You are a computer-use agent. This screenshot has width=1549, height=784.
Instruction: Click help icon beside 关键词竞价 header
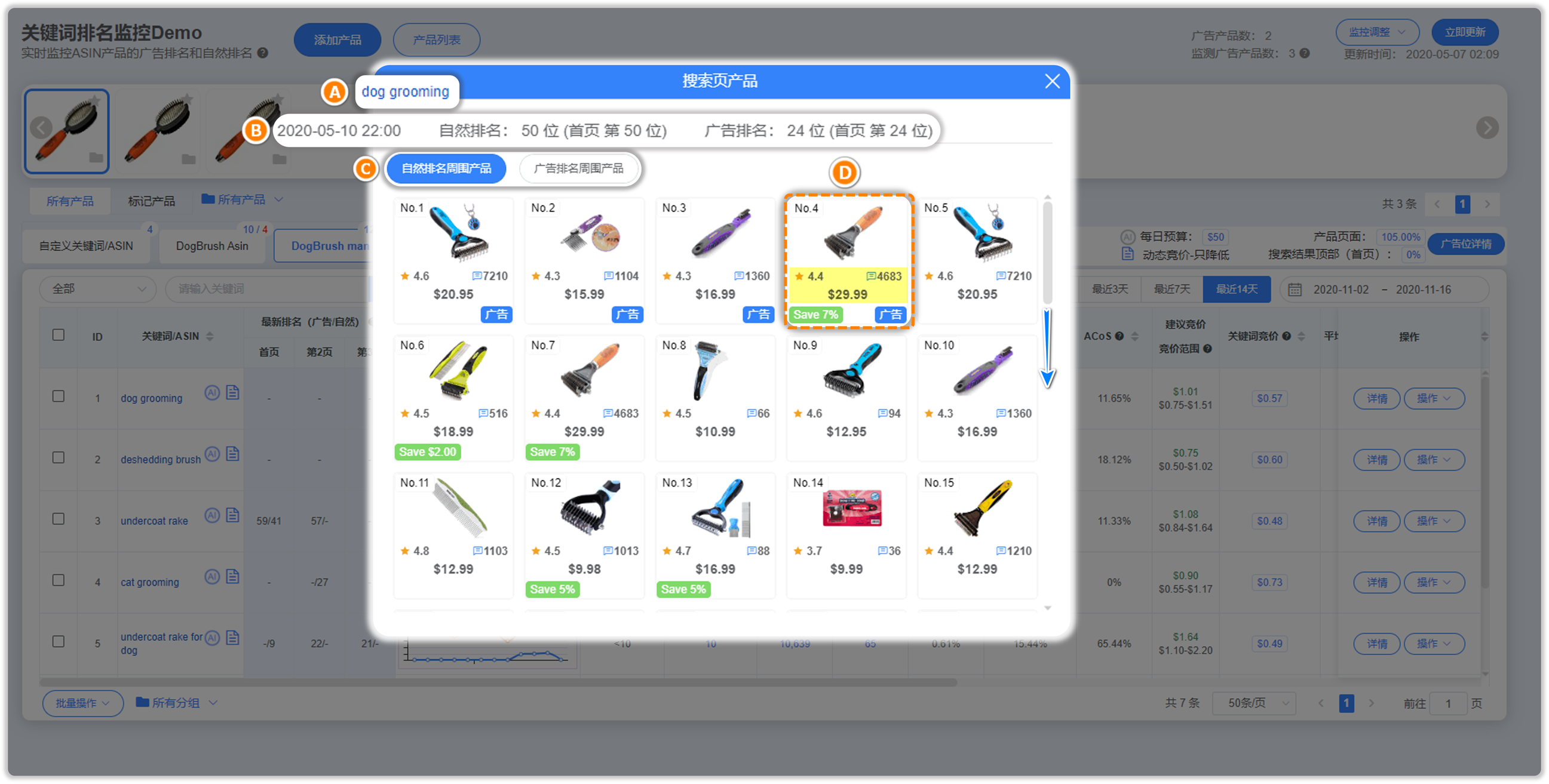coord(1286,336)
